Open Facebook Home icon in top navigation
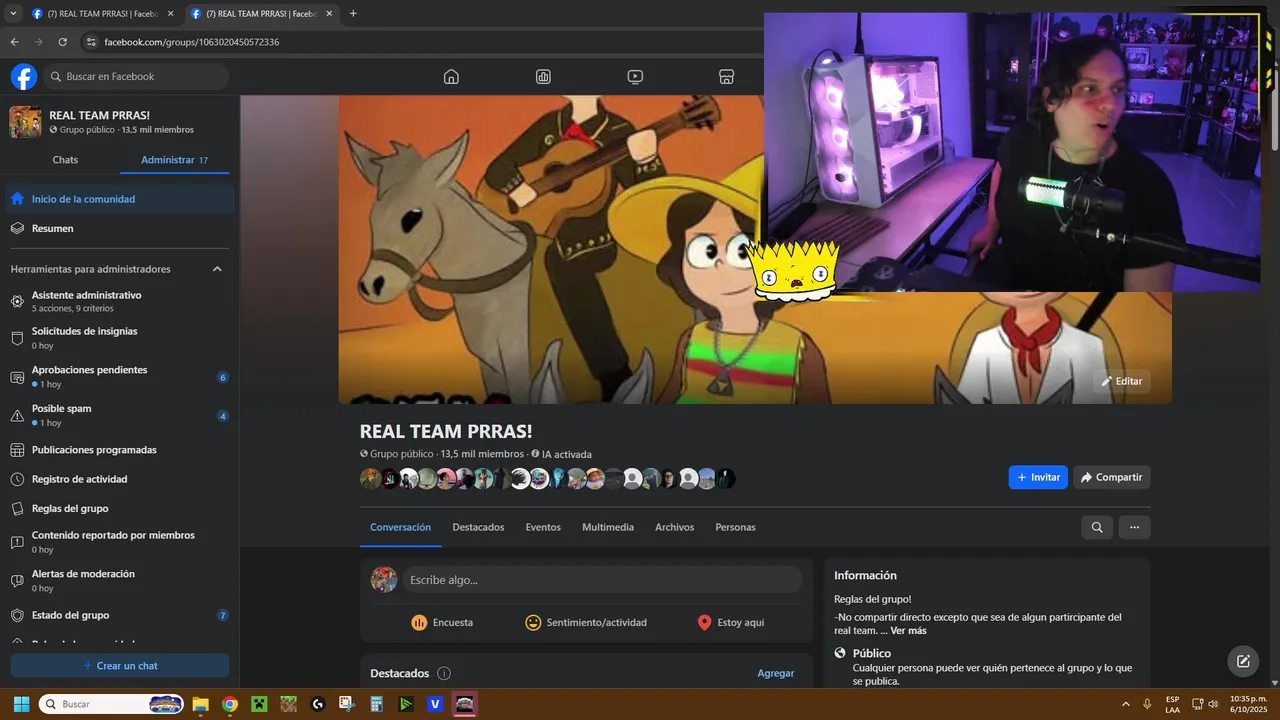The width and height of the screenshot is (1280, 720). pyautogui.click(x=451, y=77)
